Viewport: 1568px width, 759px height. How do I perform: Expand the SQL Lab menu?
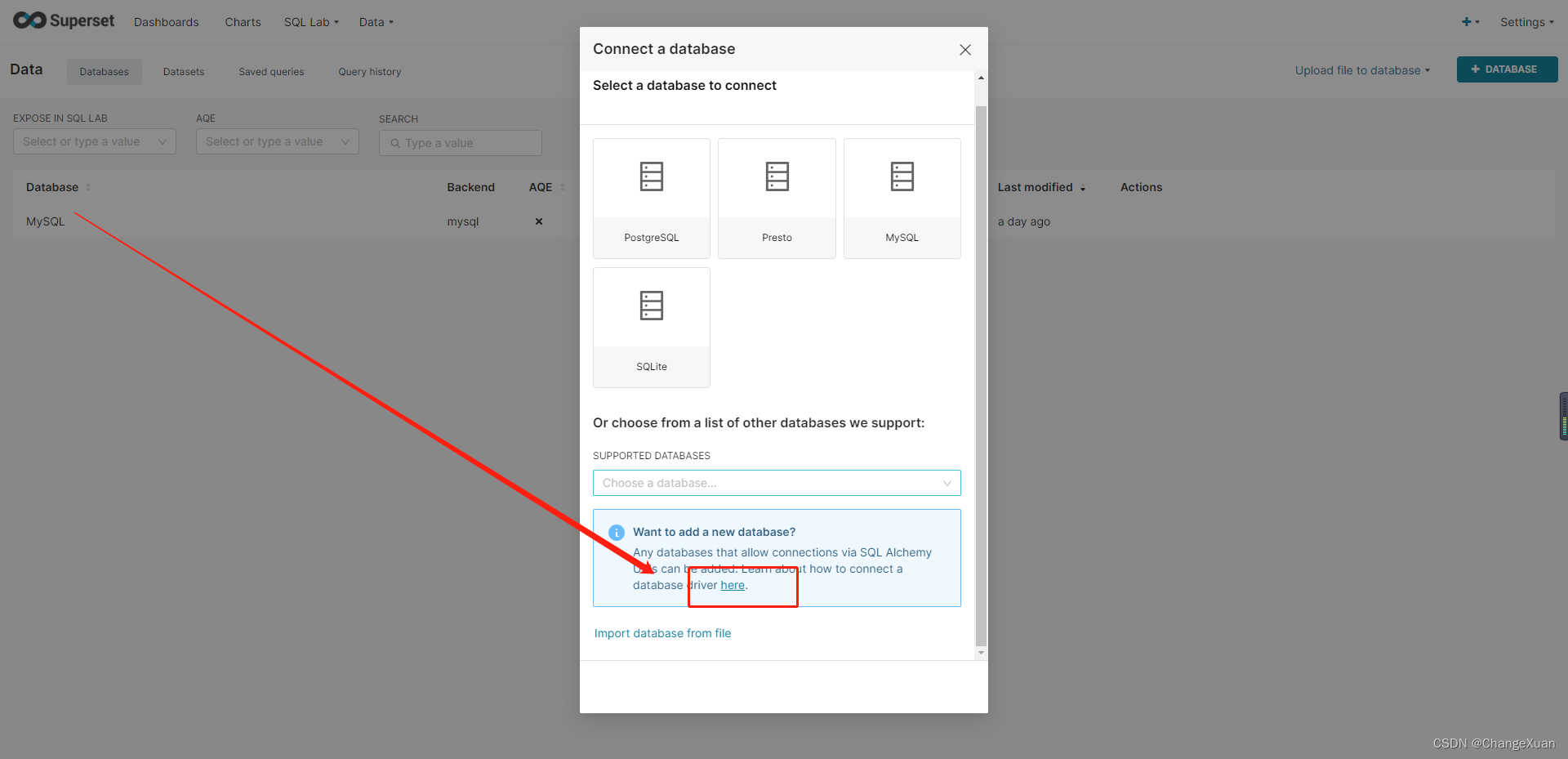point(311,22)
